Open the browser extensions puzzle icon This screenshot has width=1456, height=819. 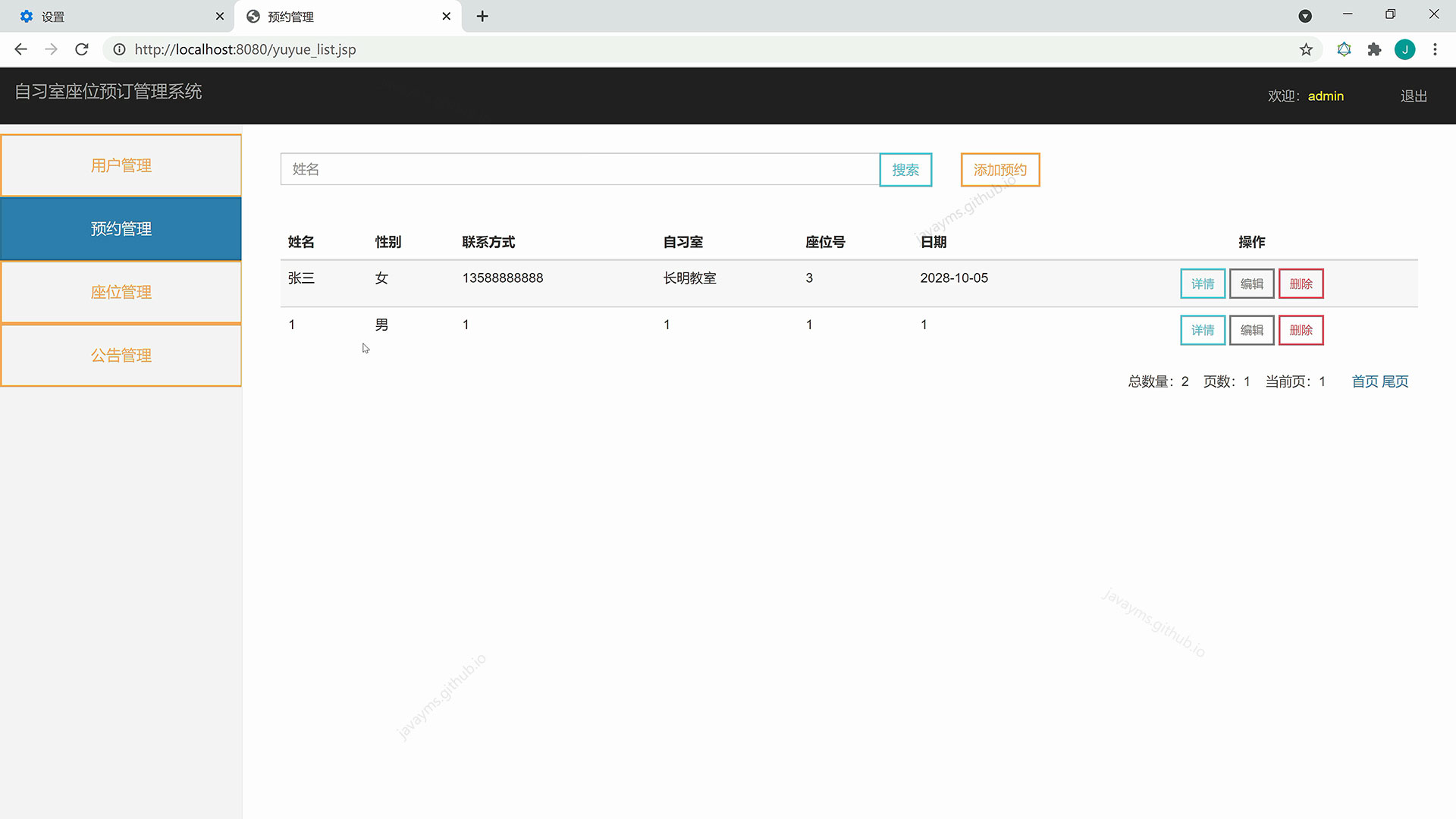pyautogui.click(x=1375, y=49)
